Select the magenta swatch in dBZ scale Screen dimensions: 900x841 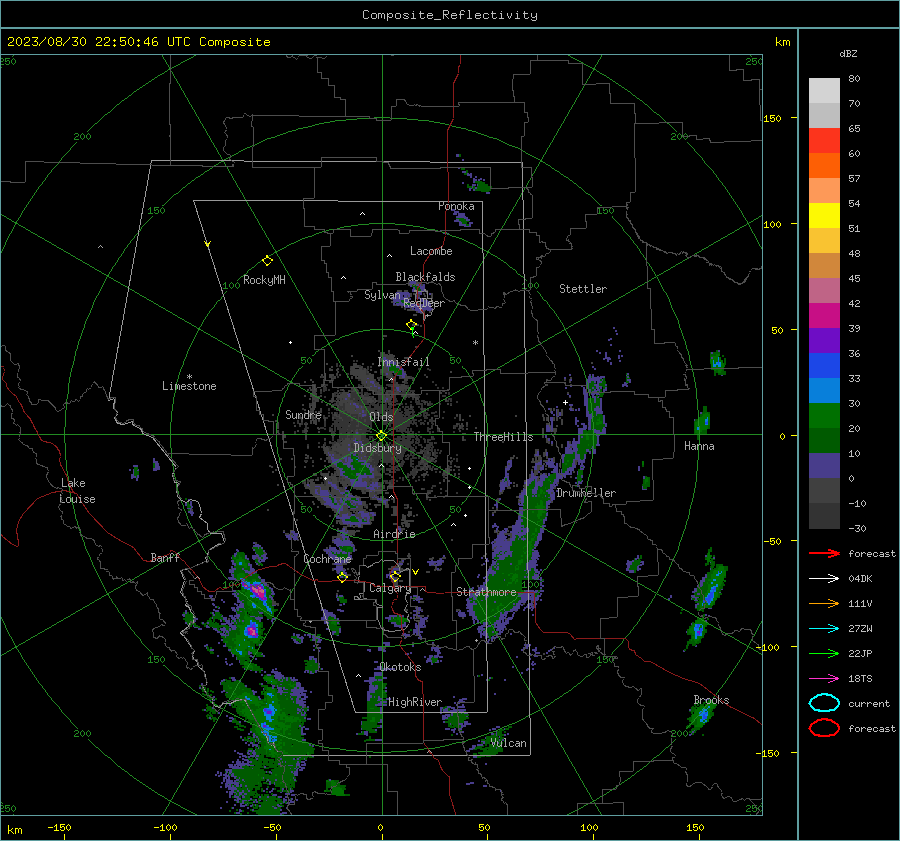pyautogui.click(x=824, y=316)
